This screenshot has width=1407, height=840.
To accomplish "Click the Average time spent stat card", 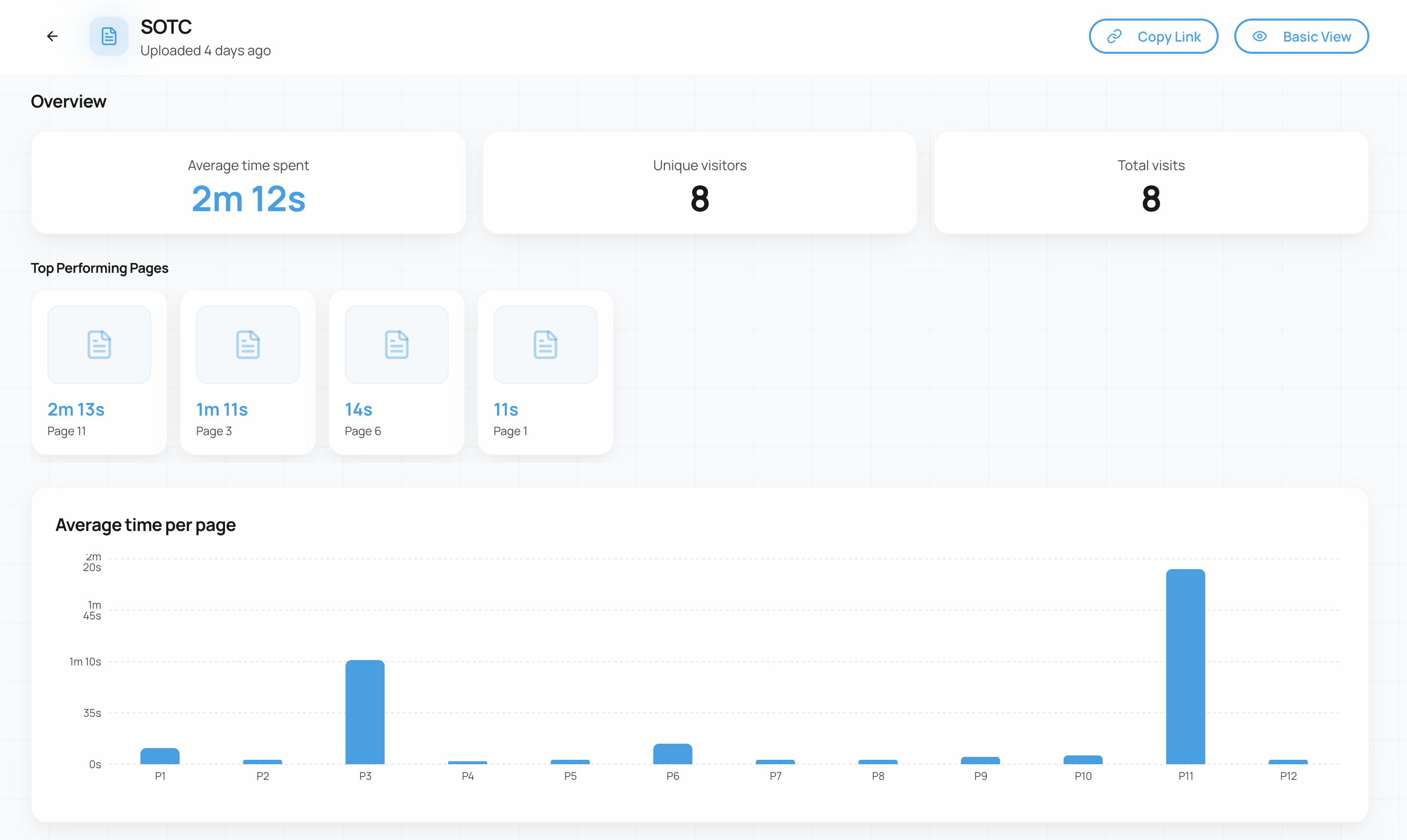I will point(248,183).
